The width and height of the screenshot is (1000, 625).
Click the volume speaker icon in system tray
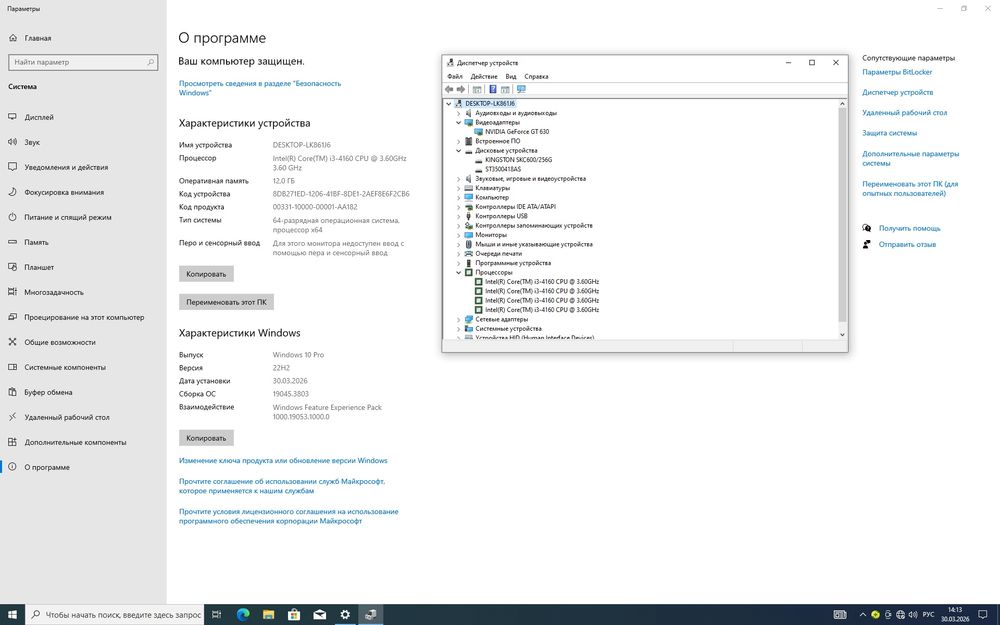coord(913,615)
